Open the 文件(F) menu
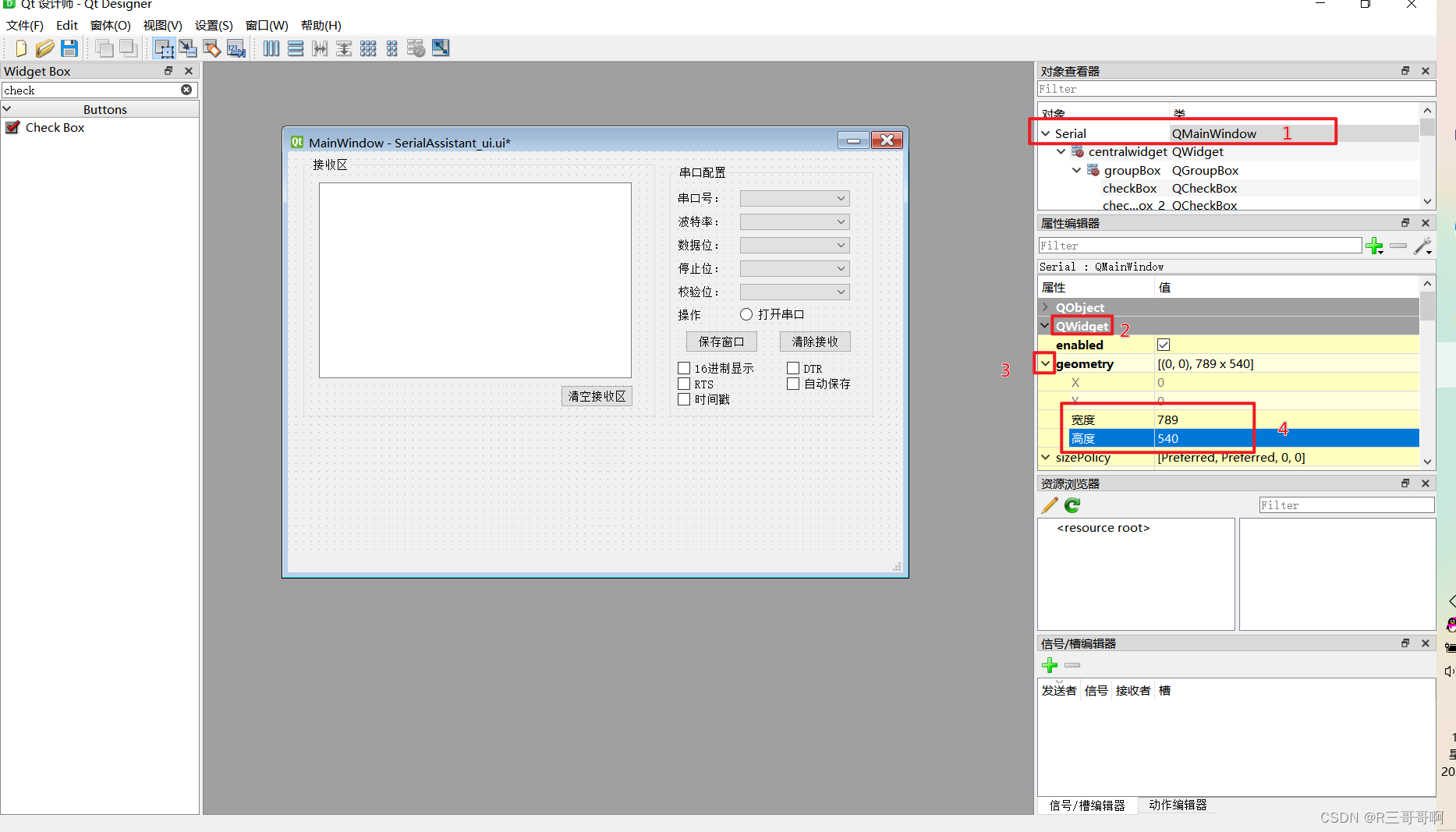1456x832 pixels. pos(25,26)
